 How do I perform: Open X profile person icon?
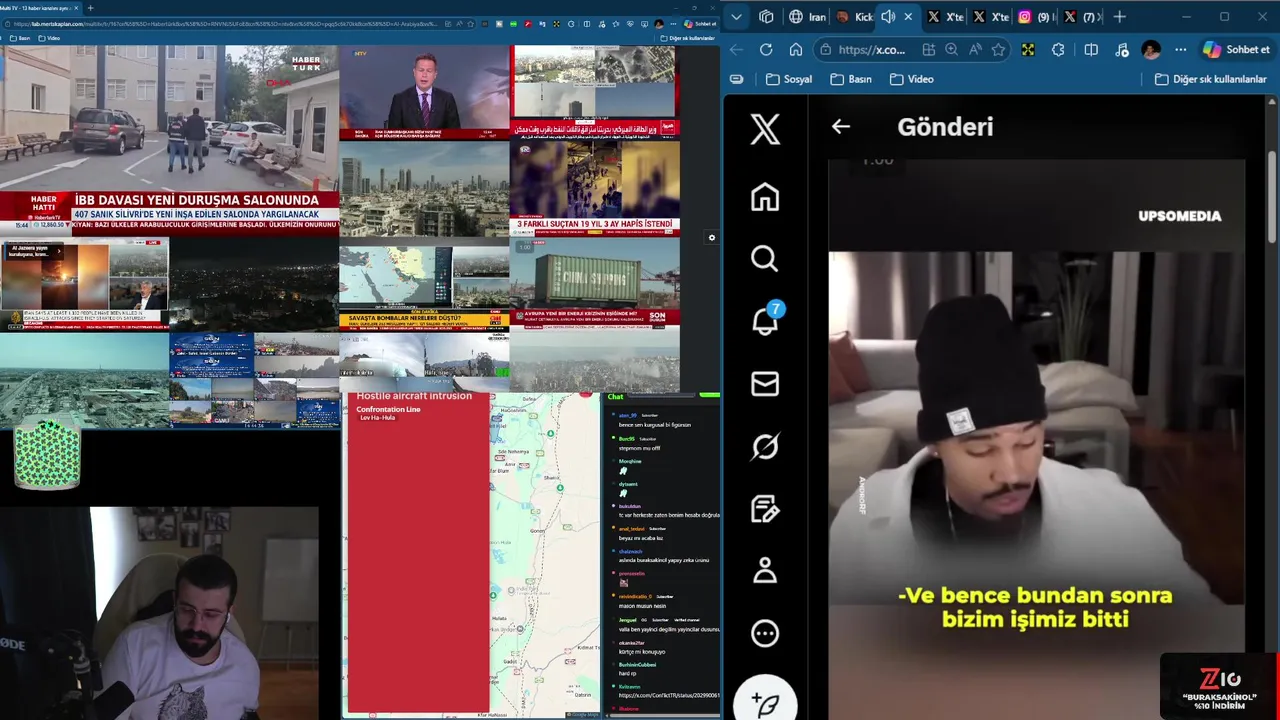click(x=765, y=571)
